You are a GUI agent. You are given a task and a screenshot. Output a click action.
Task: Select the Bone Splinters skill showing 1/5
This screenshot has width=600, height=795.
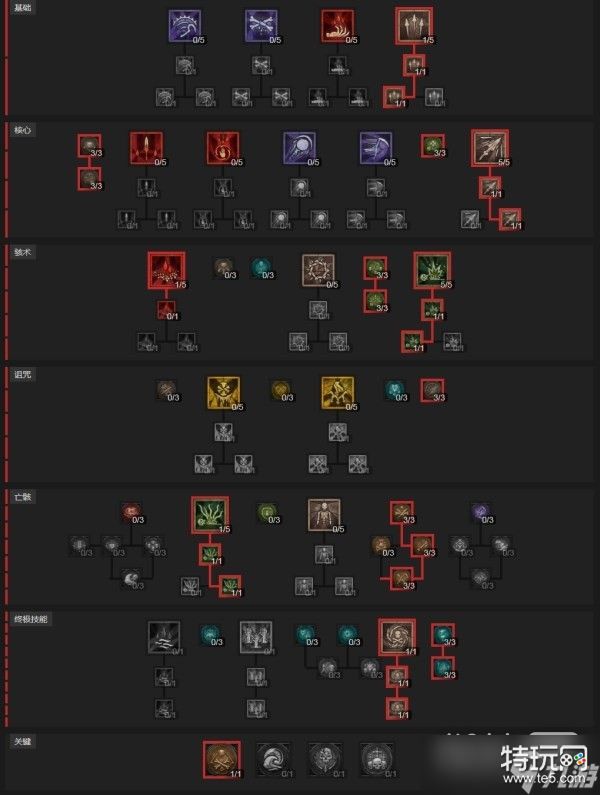click(414, 25)
